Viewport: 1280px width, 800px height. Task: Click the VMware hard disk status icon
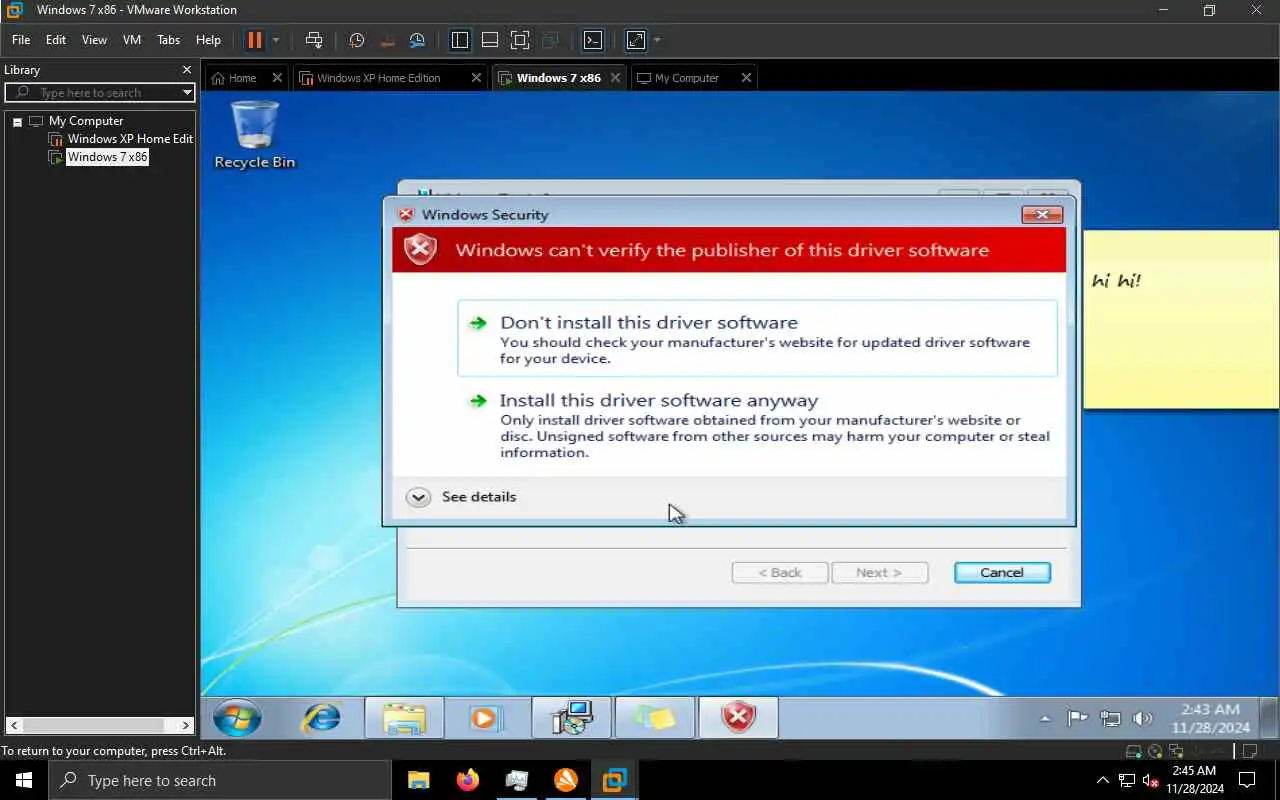(x=1134, y=752)
